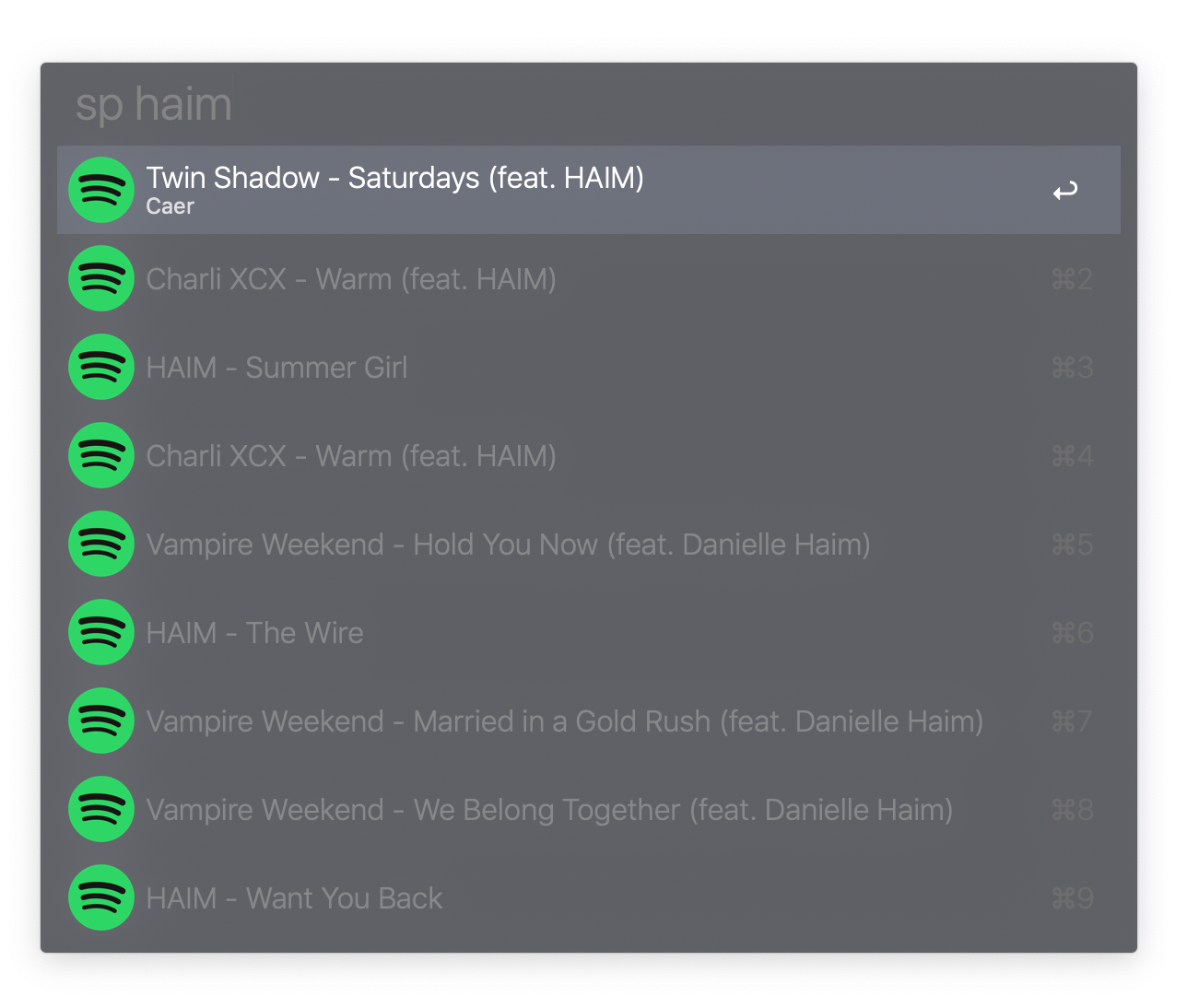Click Spotify icon beside HAIM - Want You Back
The height and width of the screenshot is (1008, 1187).
click(101, 897)
